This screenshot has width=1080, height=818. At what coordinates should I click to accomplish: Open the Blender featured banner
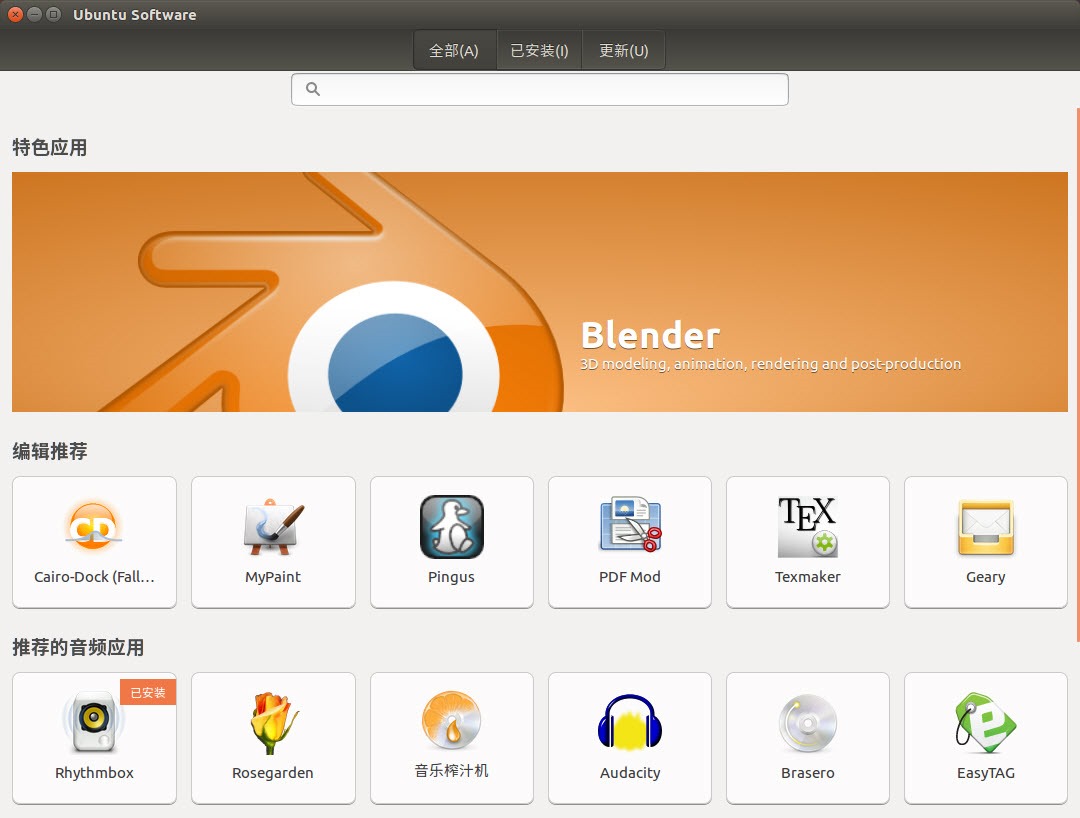(x=540, y=292)
